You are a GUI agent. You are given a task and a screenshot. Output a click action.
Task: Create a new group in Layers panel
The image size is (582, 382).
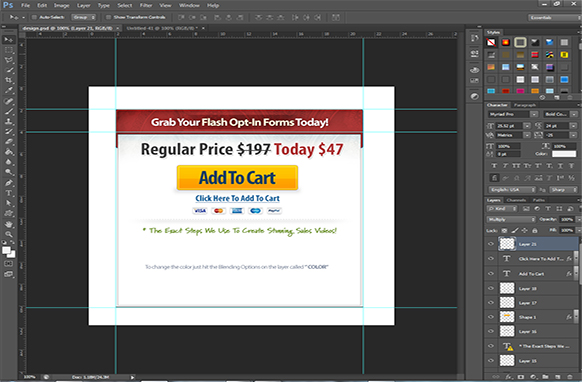click(x=546, y=377)
